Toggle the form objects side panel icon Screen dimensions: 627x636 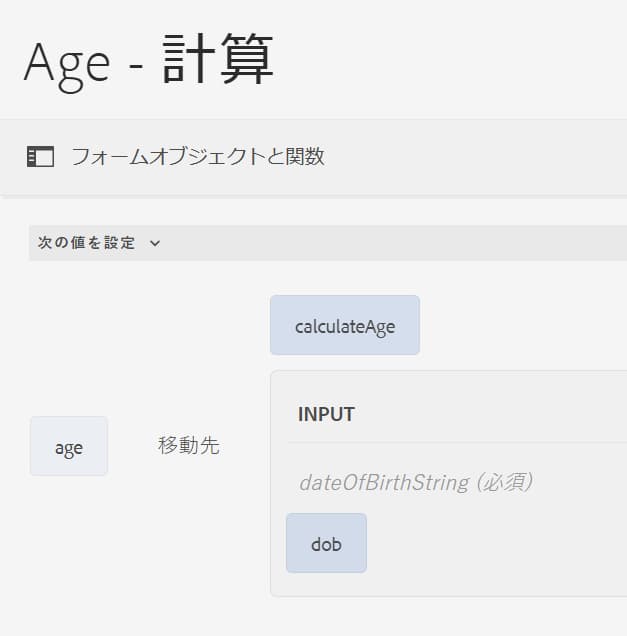pyautogui.click(x=39, y=156)
